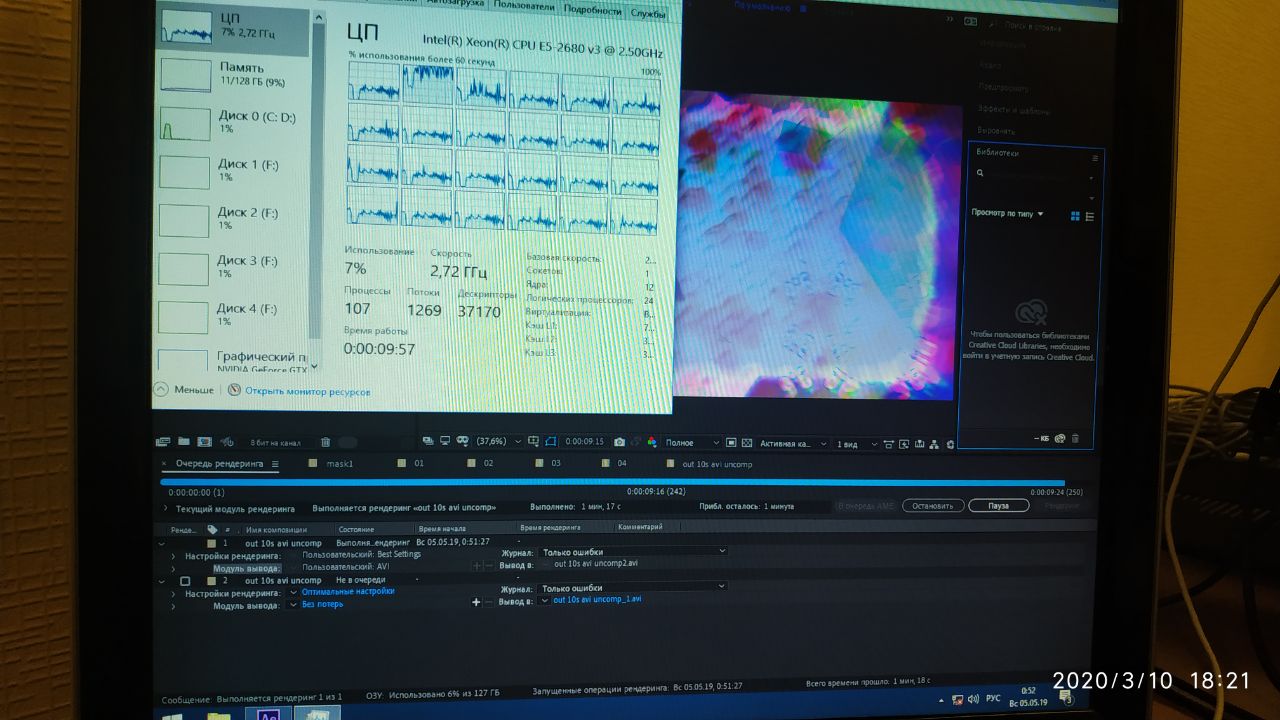Expand the Текущий модуль рендеринга section

[166, 508]
